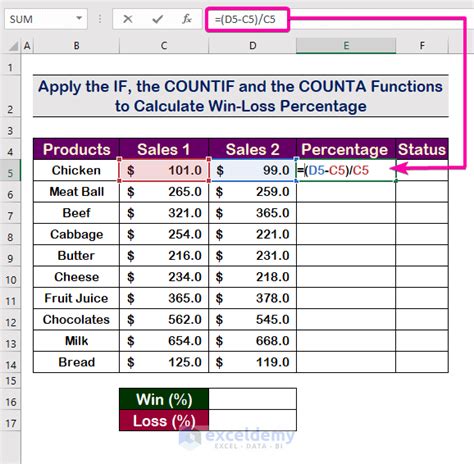This screenshot has height=464, width=474.
Task: Click the formula bar showing =(D5-C5)/C5
Action: tap(247, 19)
